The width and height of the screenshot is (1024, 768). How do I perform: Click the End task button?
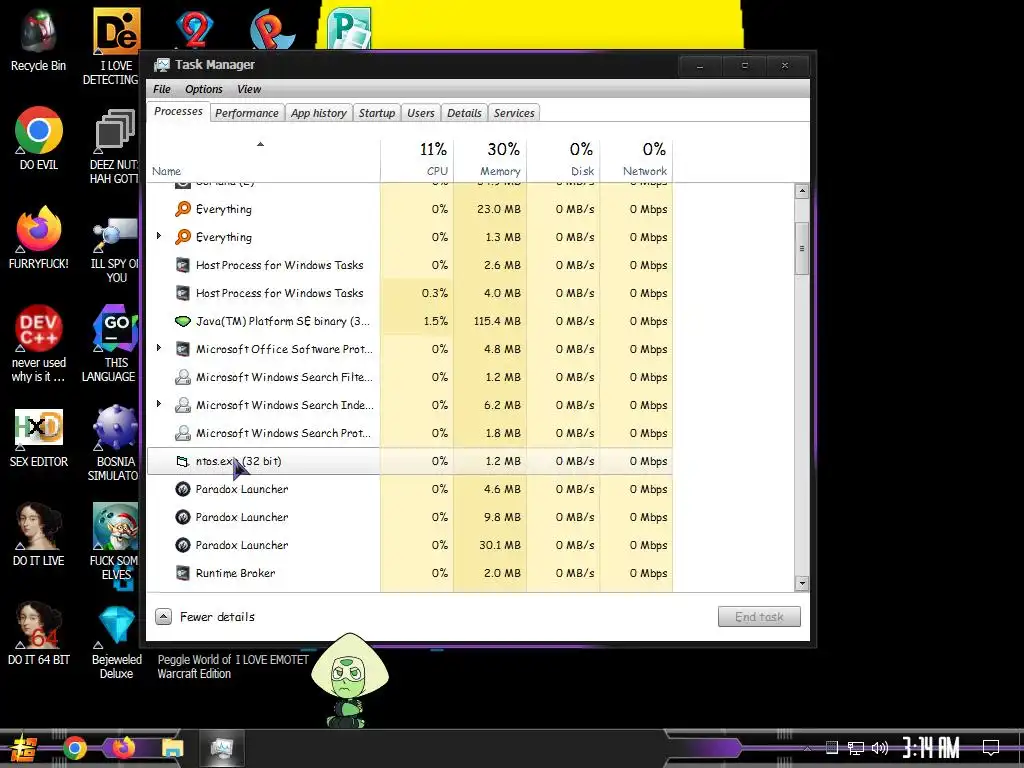[759, 616]
